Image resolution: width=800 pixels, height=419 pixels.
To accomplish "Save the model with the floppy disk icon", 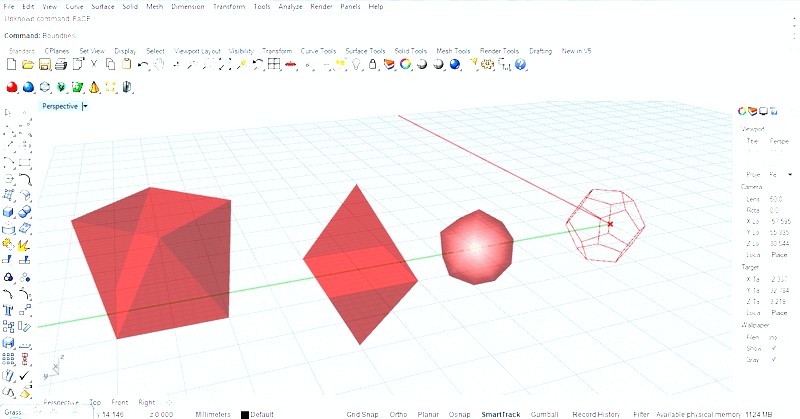I will 44,64.
